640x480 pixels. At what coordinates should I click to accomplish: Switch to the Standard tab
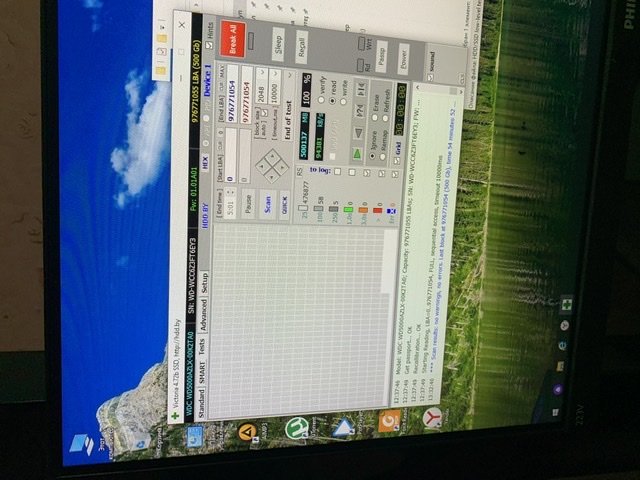202,403
